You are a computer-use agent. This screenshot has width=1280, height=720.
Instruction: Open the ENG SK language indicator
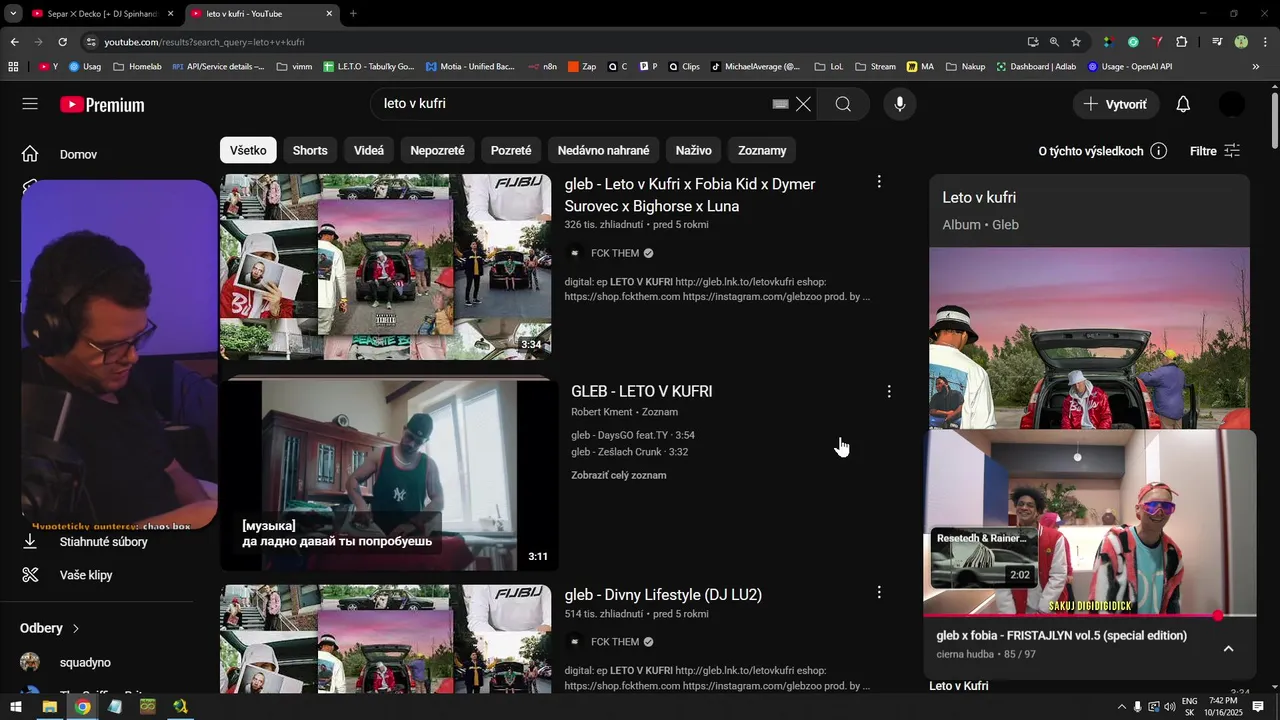(x=1189, y=707)
